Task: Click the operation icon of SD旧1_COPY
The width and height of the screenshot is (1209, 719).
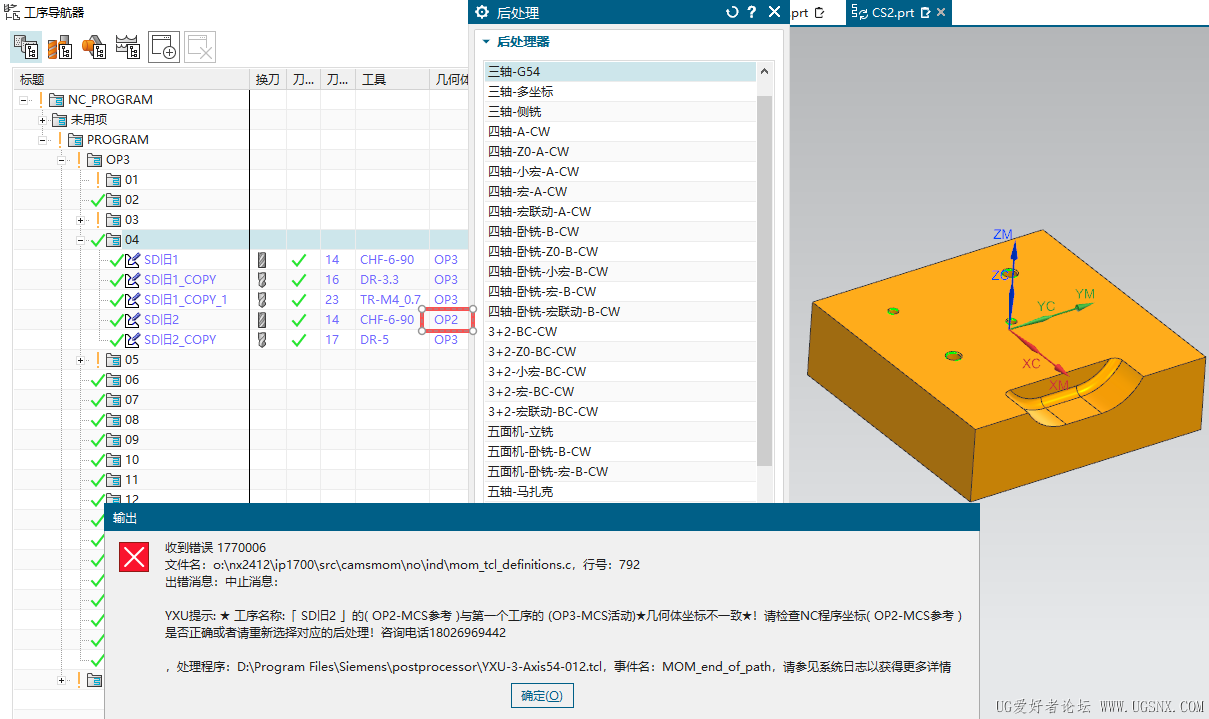Action: point(132,280)
